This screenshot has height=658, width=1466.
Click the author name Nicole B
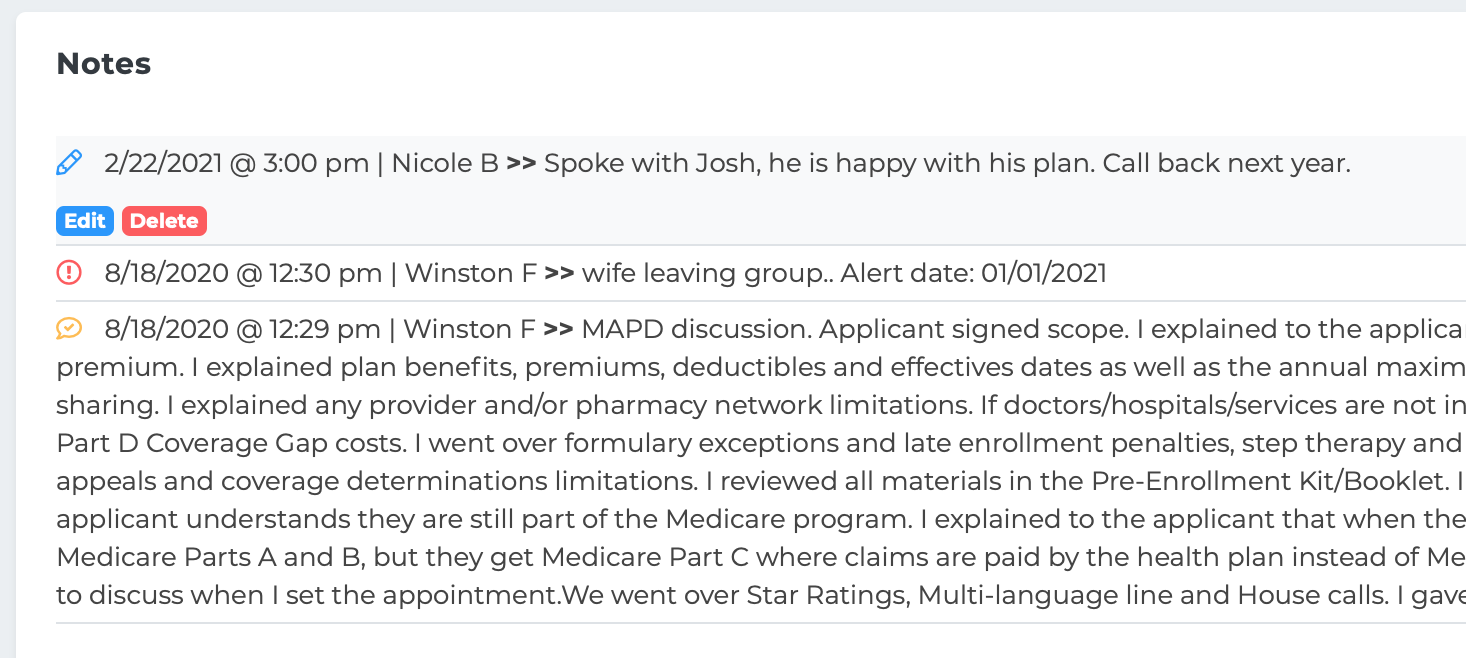click(x=445, y=163)
